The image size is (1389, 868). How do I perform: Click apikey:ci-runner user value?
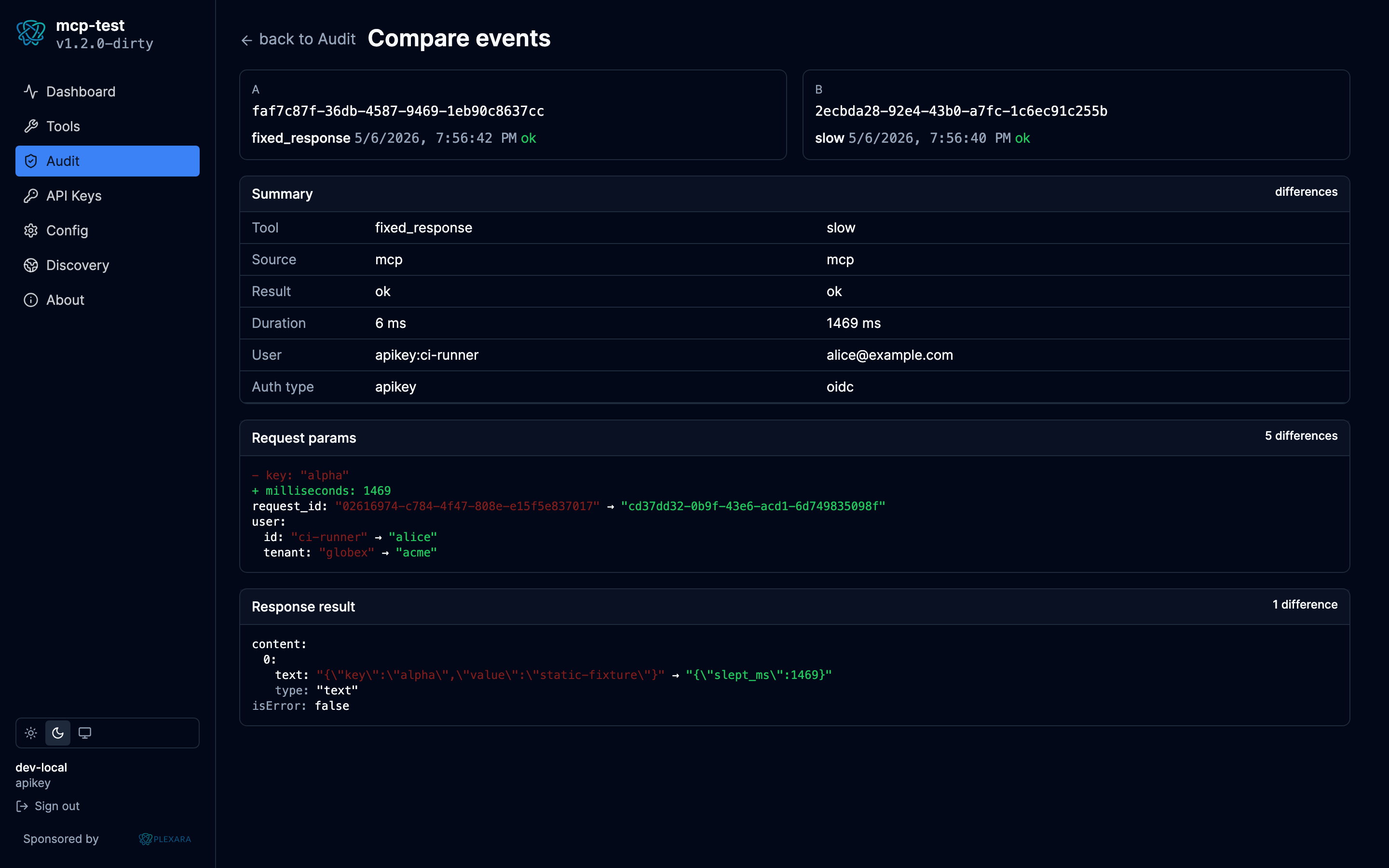426,355
